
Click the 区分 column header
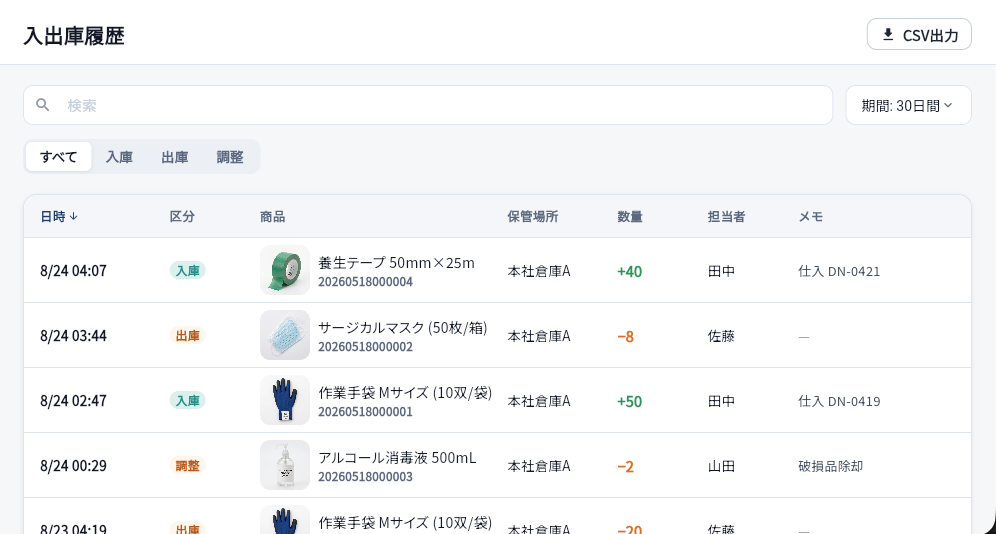pyautogui.click(x=182, y=217)
